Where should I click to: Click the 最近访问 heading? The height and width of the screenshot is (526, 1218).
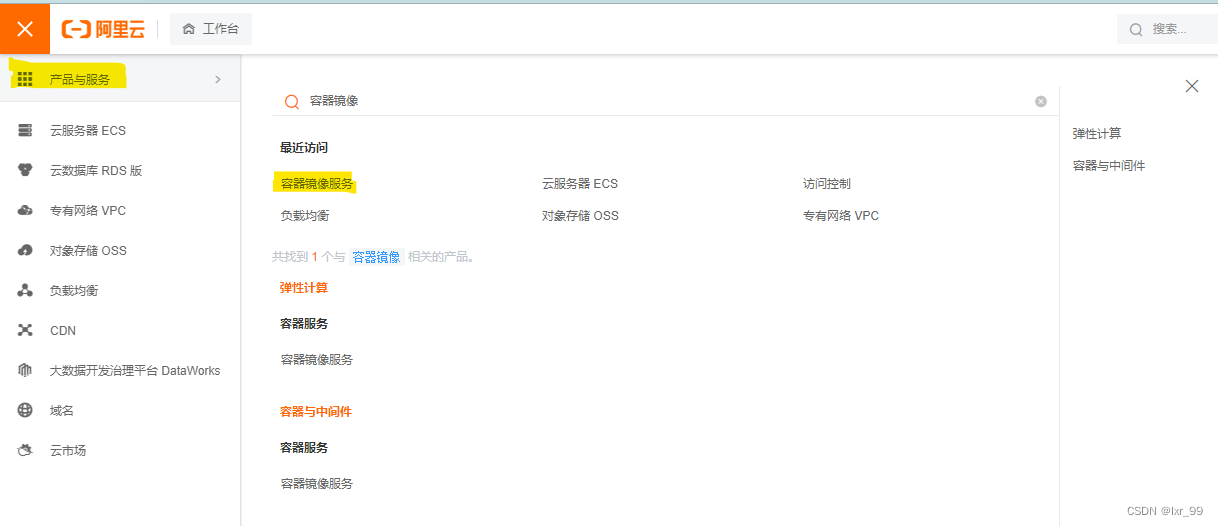click(304, 147)
